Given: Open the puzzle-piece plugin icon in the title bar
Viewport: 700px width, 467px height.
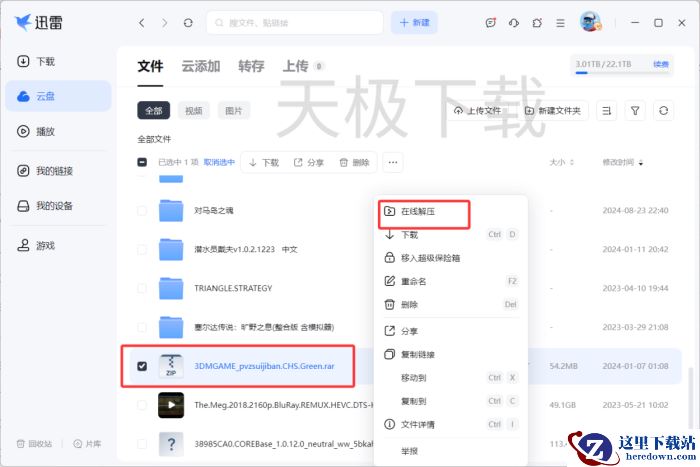Looking at the screenshot, I should point(537,23).
